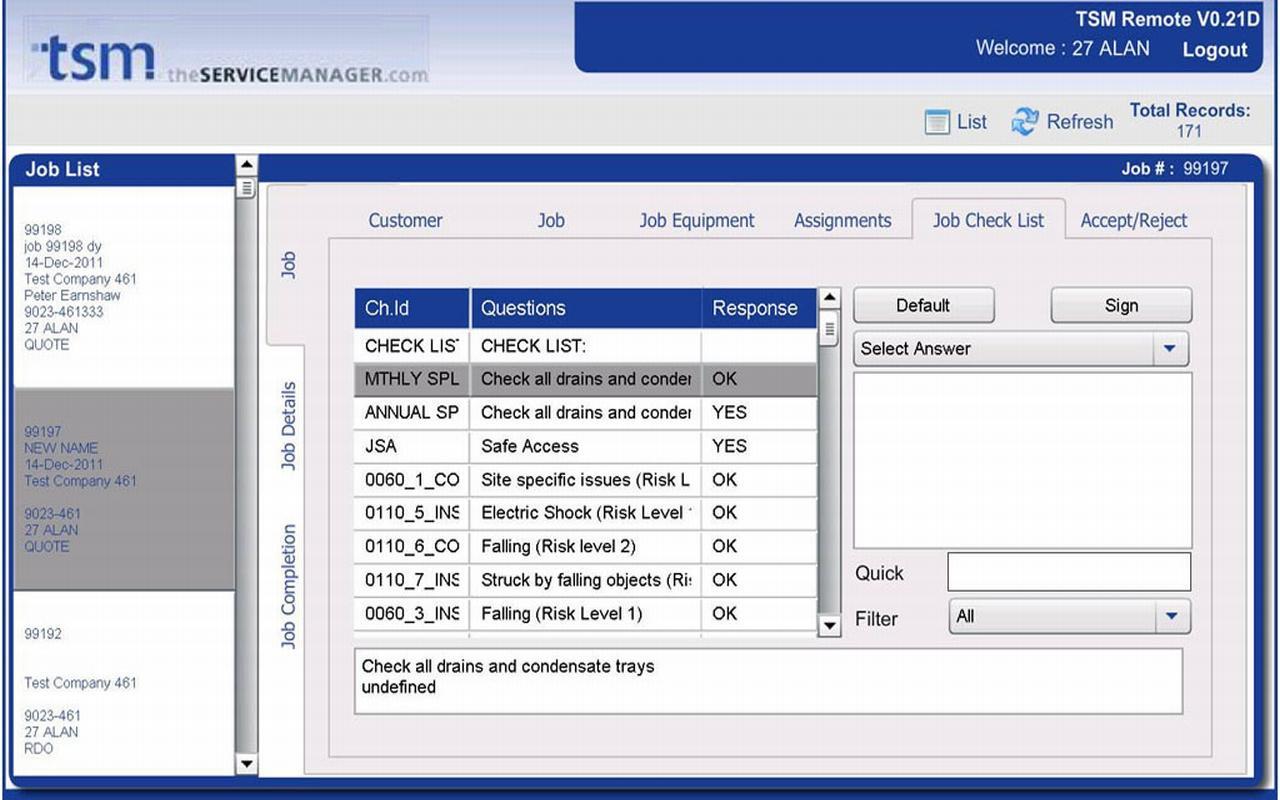Viewport: 1280px width, 800px height.
Task: Select the Job Completion vertical tab
Action: pos(288,587)
